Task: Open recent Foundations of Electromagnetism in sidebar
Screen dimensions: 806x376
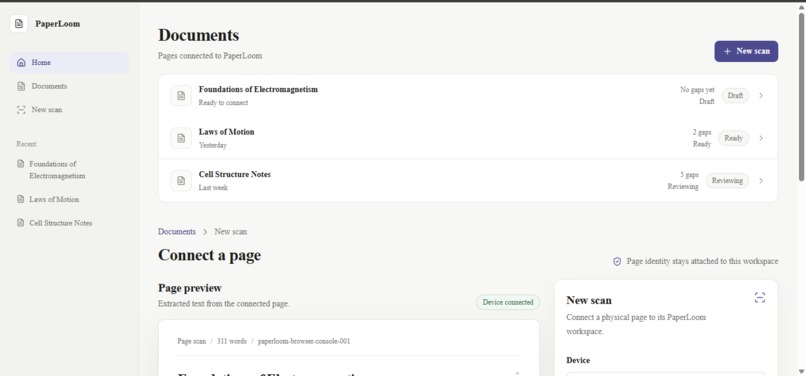Action: (x=69, y=170)
